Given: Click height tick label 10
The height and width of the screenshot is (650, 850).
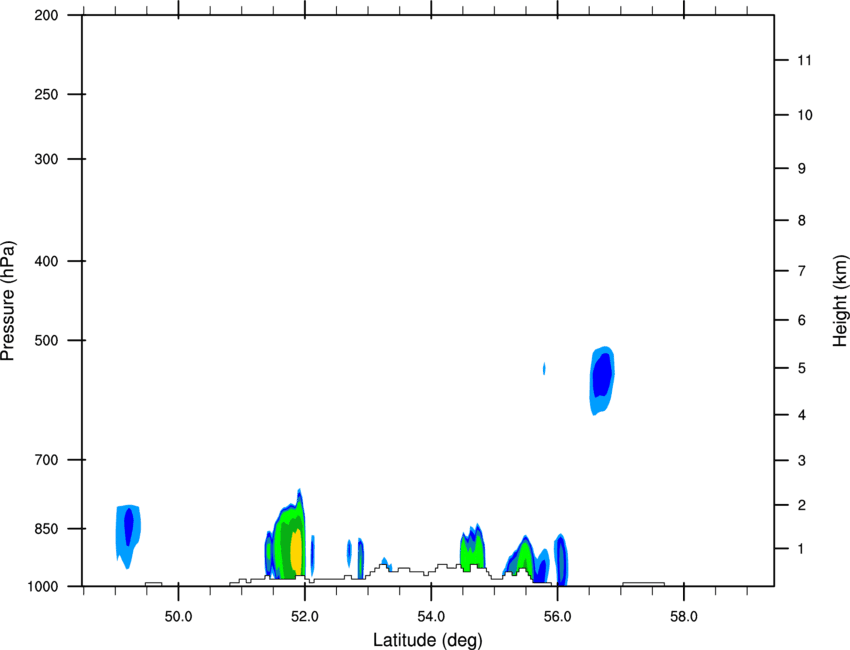Looking at the screenshot, I should [x=805, y=115].
